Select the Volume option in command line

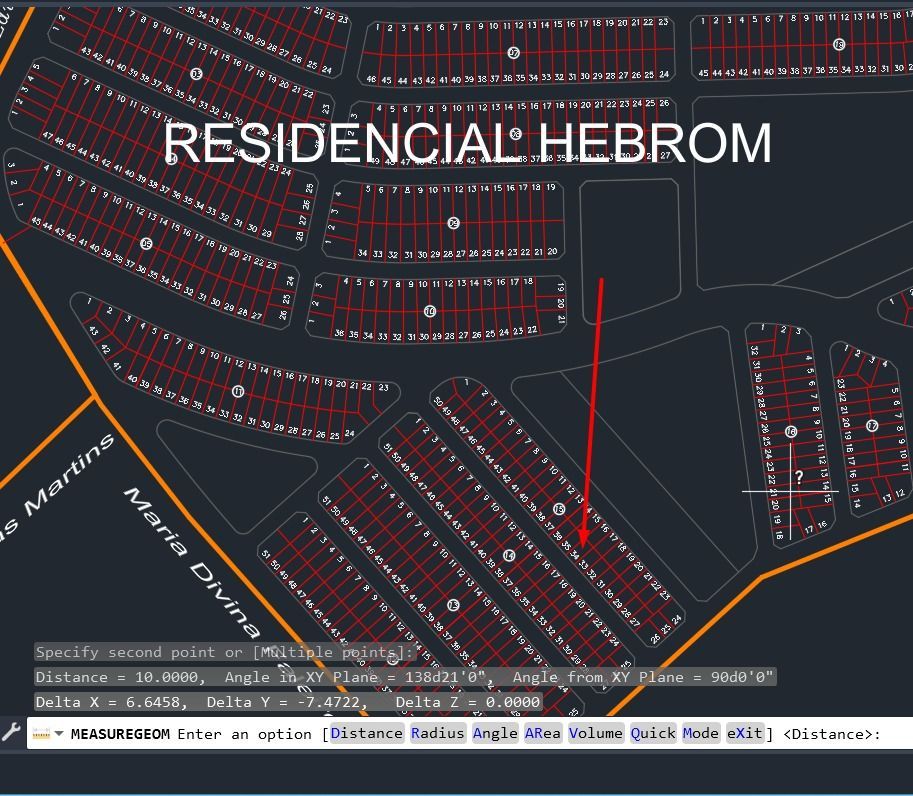(x=595, y=733)
